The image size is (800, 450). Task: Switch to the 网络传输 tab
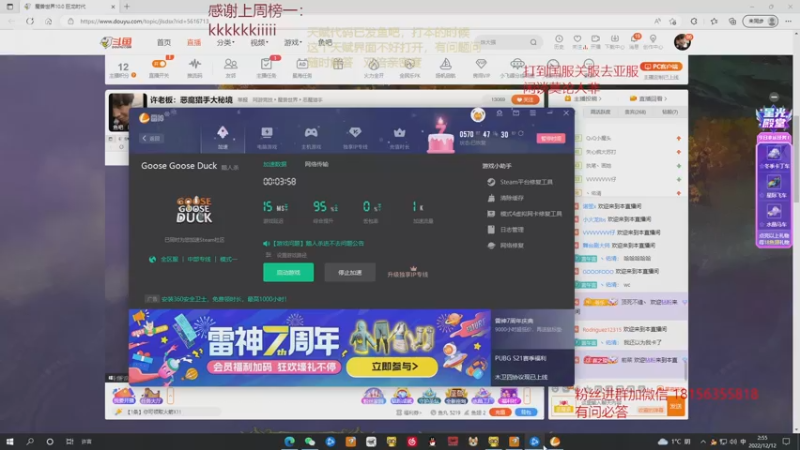click(316, 164)
